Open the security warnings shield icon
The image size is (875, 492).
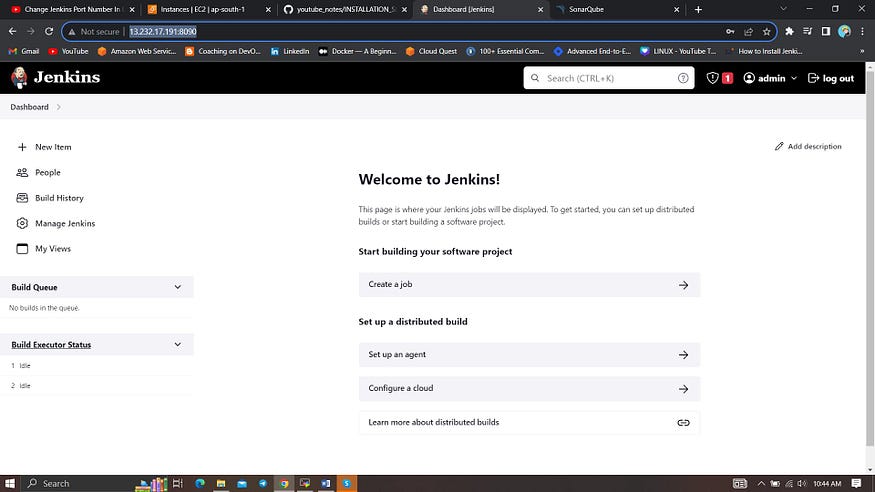tap(712, 78)
